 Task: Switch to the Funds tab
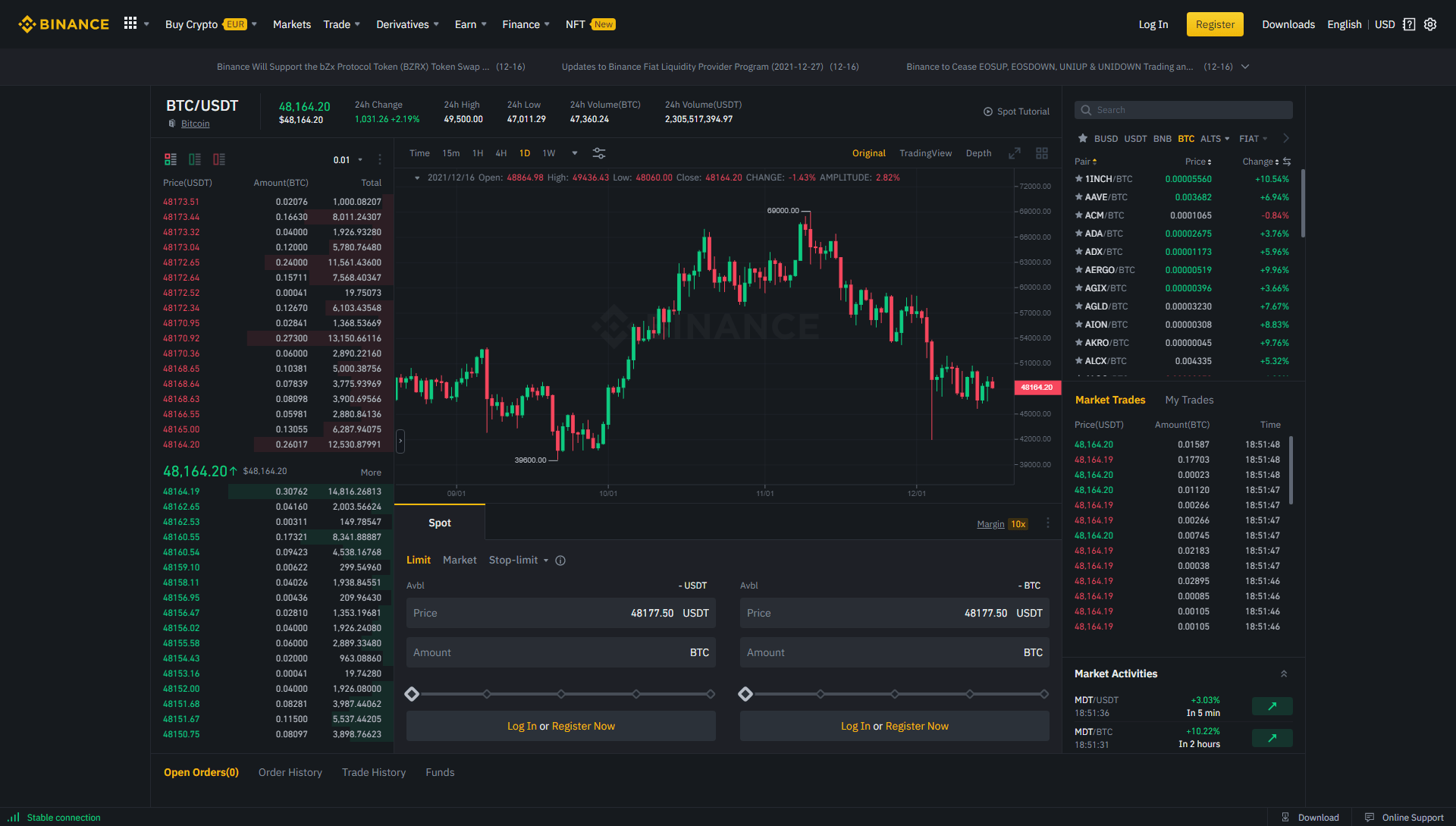coord(440,772)
